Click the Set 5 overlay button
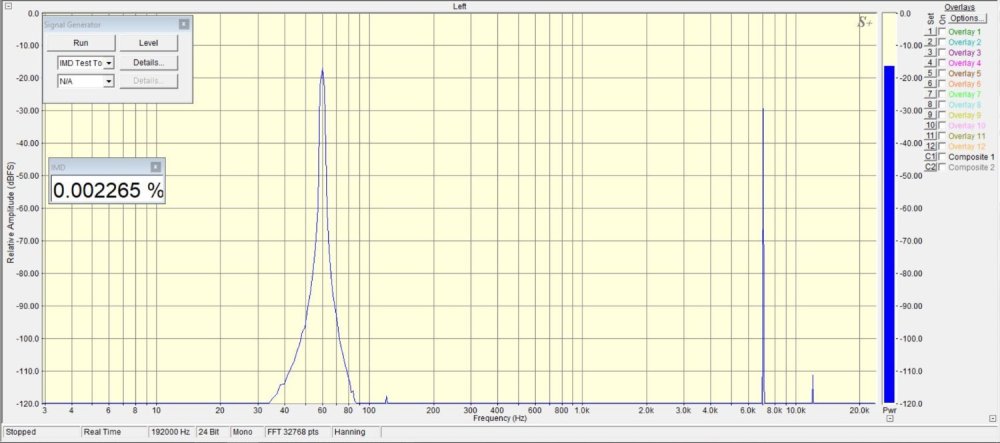The image size is (1000, 443). point(930,73)
